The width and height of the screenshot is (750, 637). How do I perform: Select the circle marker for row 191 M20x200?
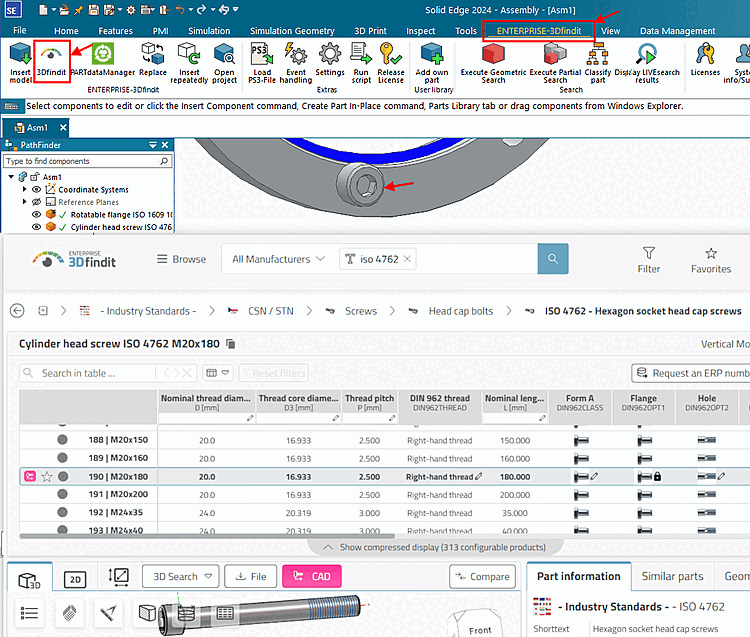tap(62, 494)
